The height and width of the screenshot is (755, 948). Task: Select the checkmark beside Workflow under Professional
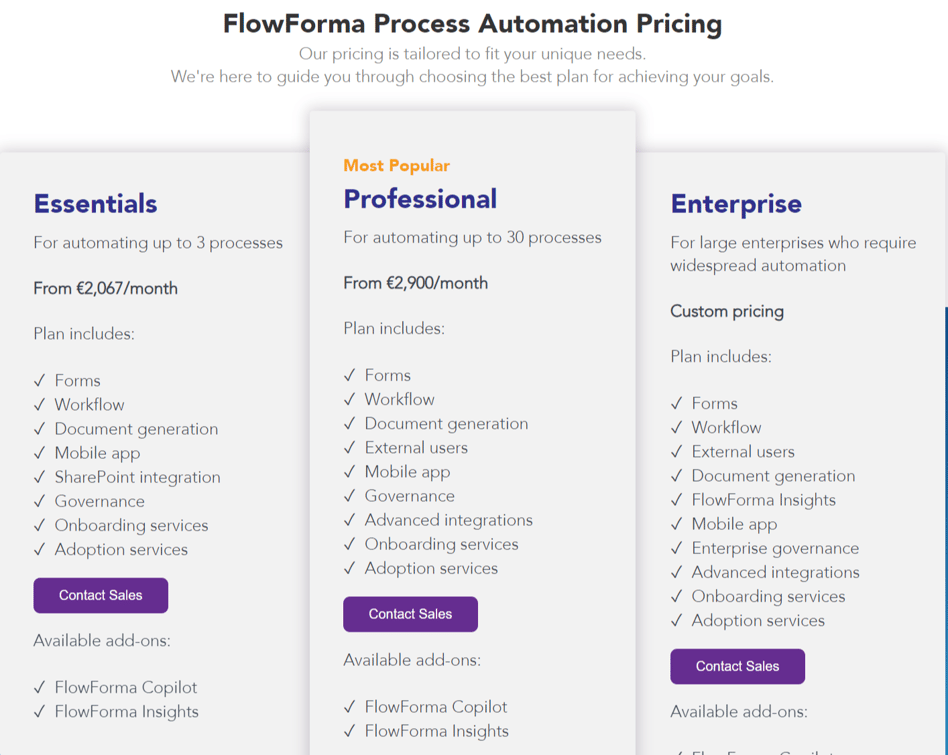coord(349,399)
